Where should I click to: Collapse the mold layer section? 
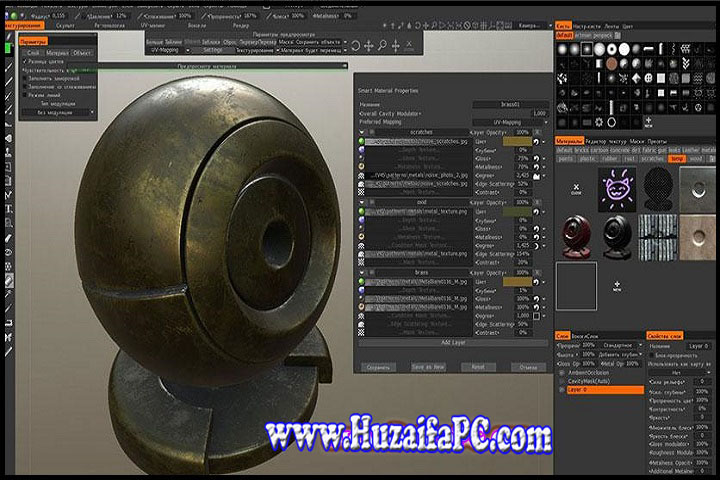(362, 202)
